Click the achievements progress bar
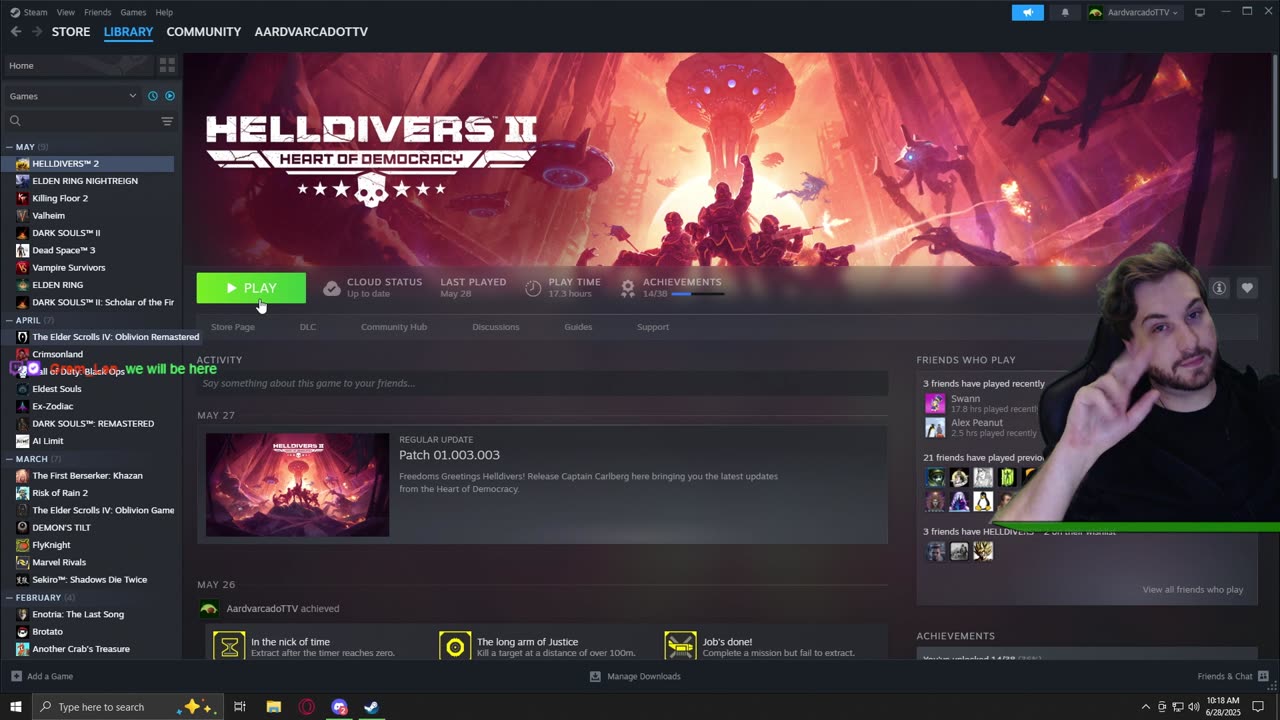Screen dimensions: 1280x720 [697, 294]
